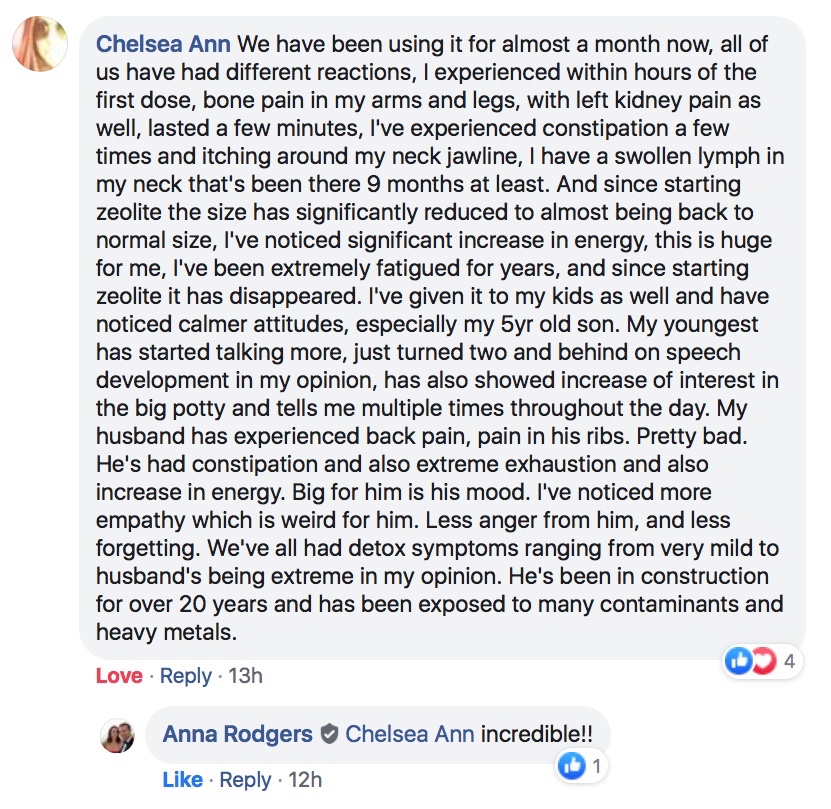Click the Chelsea Ann author name
Image resolution: width=831 pixels, height=809 pixels.
(164, 45)
